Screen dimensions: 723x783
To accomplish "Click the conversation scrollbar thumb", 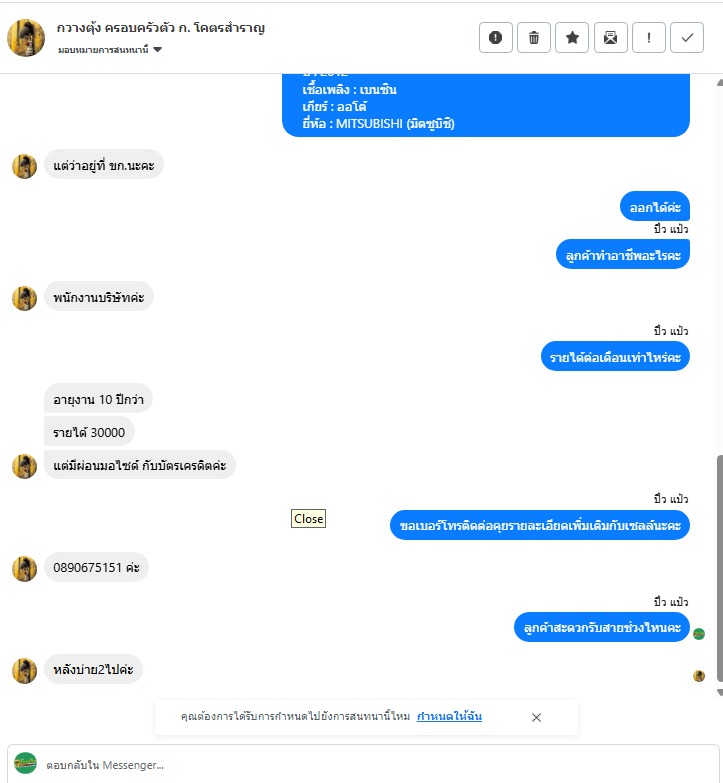I will click(x=720, y=568).
